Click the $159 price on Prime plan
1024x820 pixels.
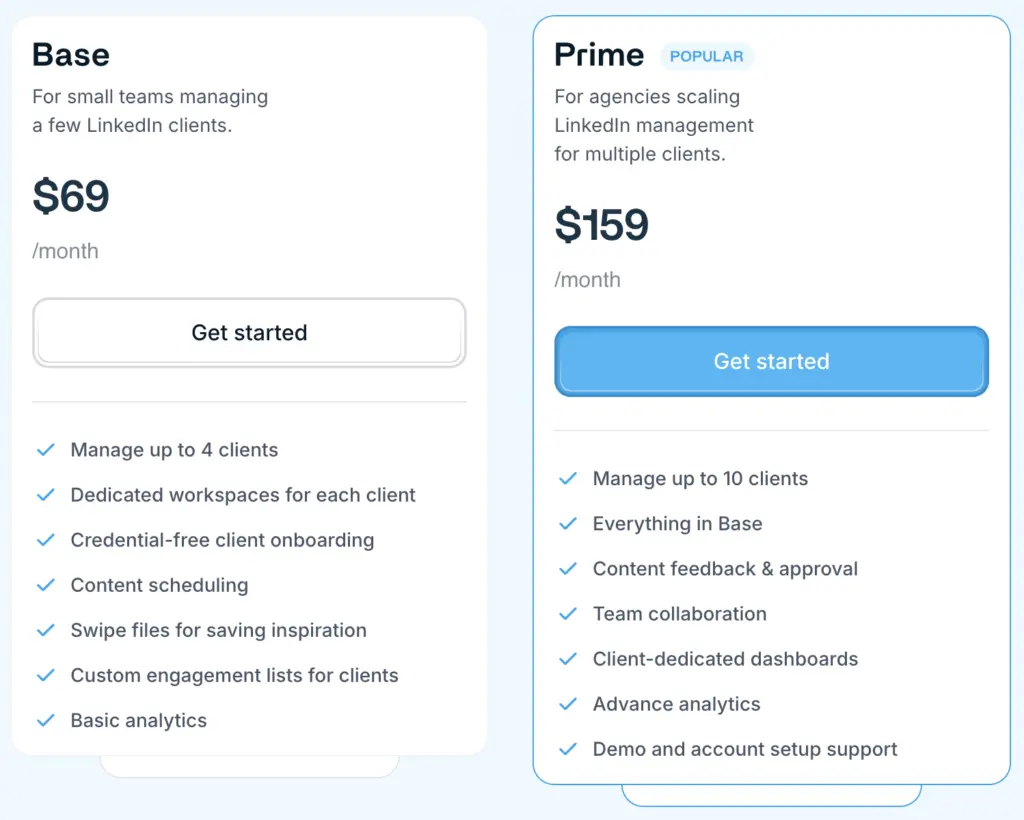coord(602,225)
